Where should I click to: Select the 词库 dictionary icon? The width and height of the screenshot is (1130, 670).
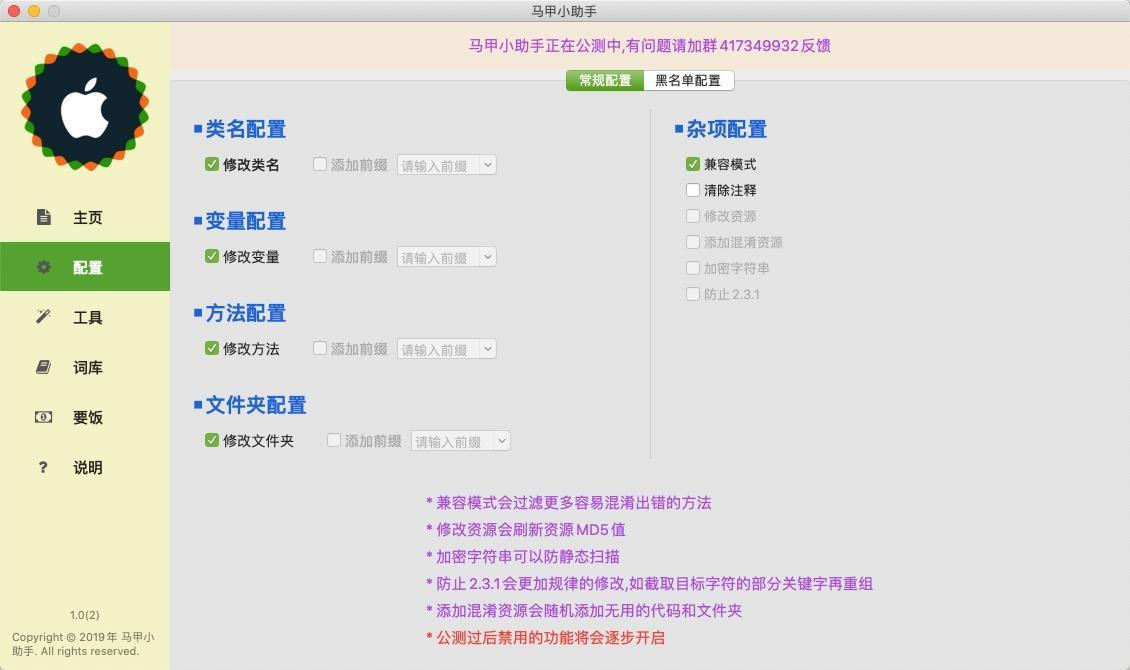42,367
